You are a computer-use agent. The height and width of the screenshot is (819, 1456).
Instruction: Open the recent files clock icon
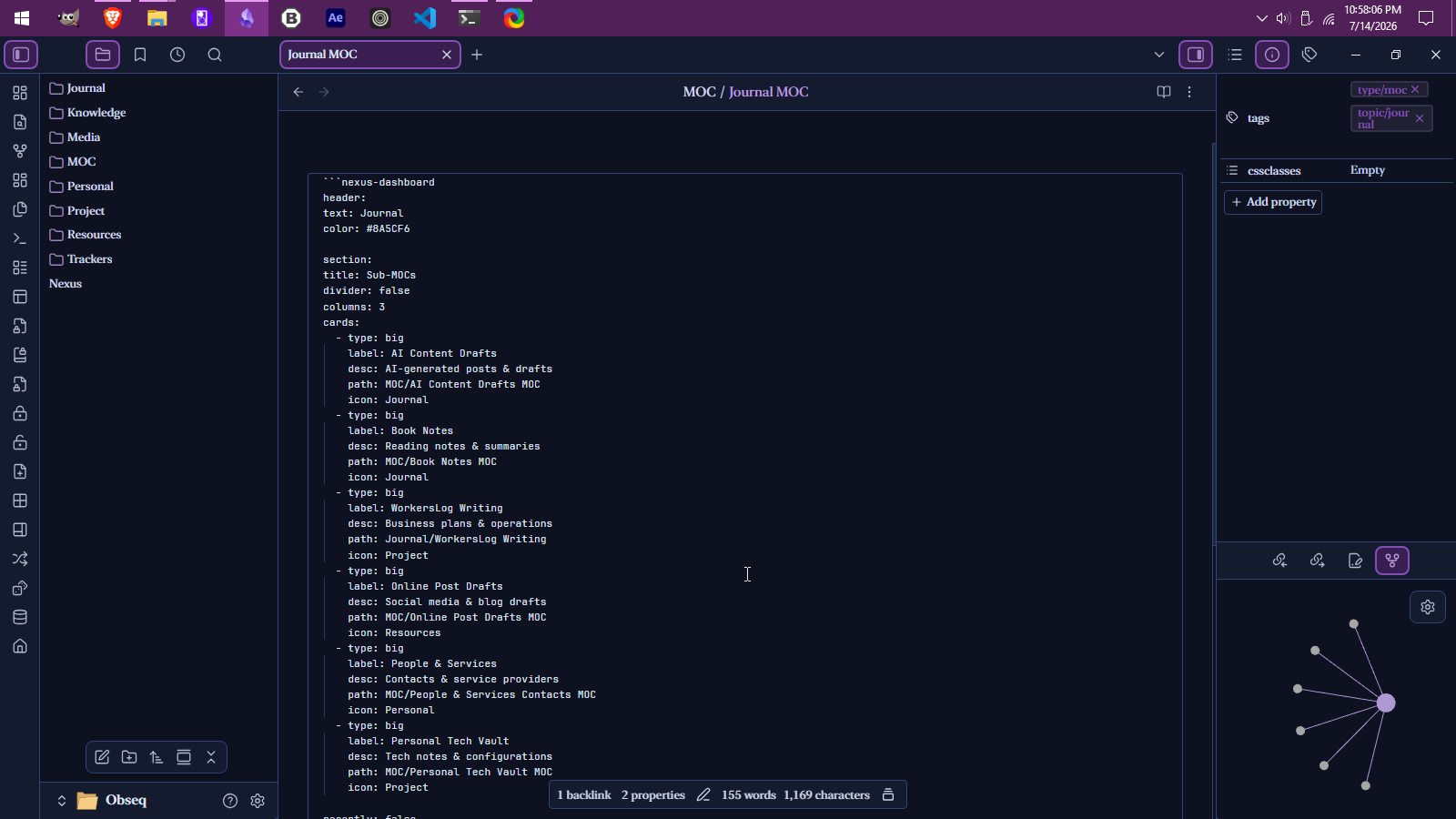click(x=177, y=55)
